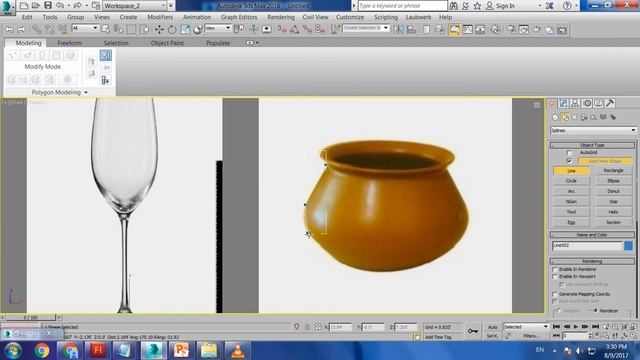
Task: Check Enable In Viewport option
Action: coord(555,277)
